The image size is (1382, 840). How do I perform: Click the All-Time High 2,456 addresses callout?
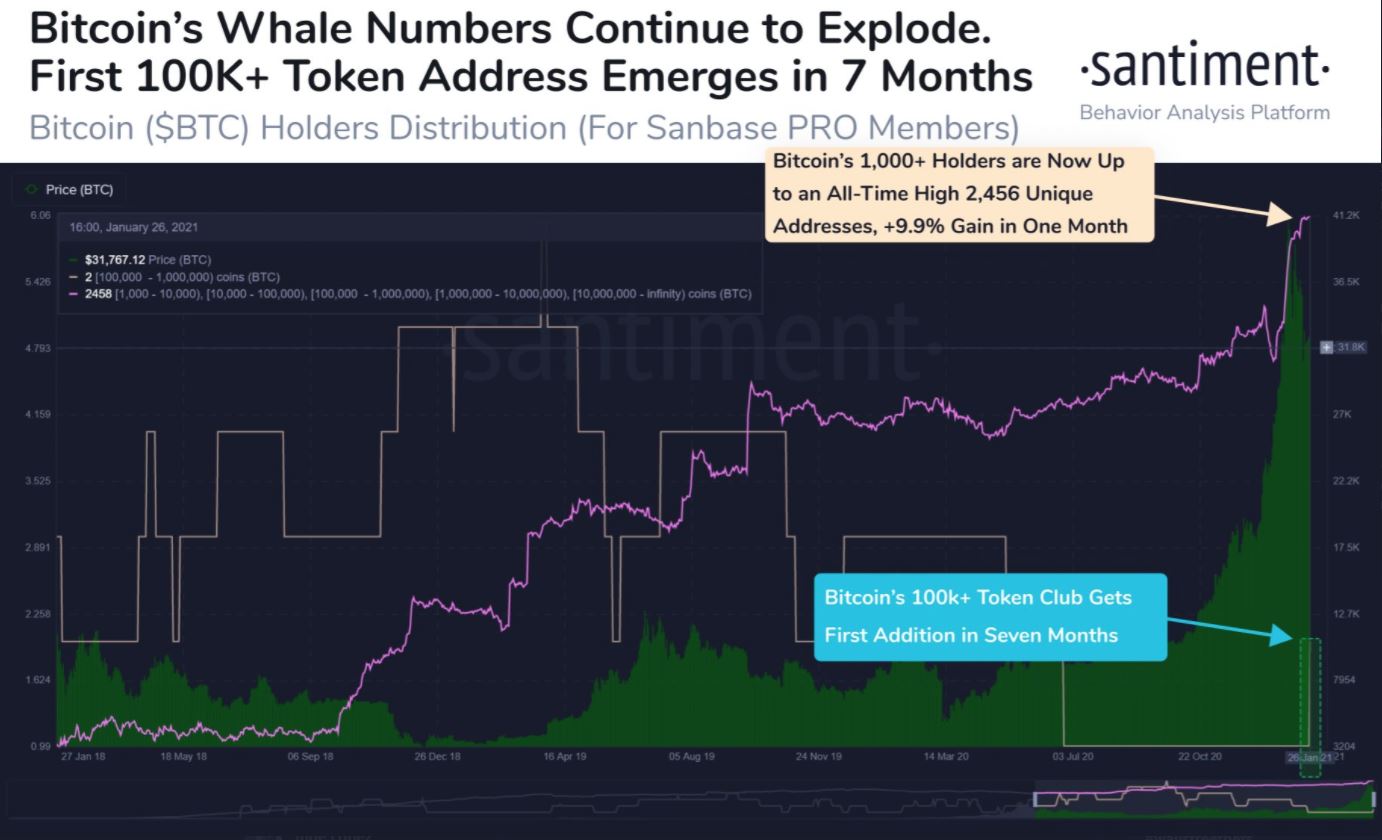point(960,194)
